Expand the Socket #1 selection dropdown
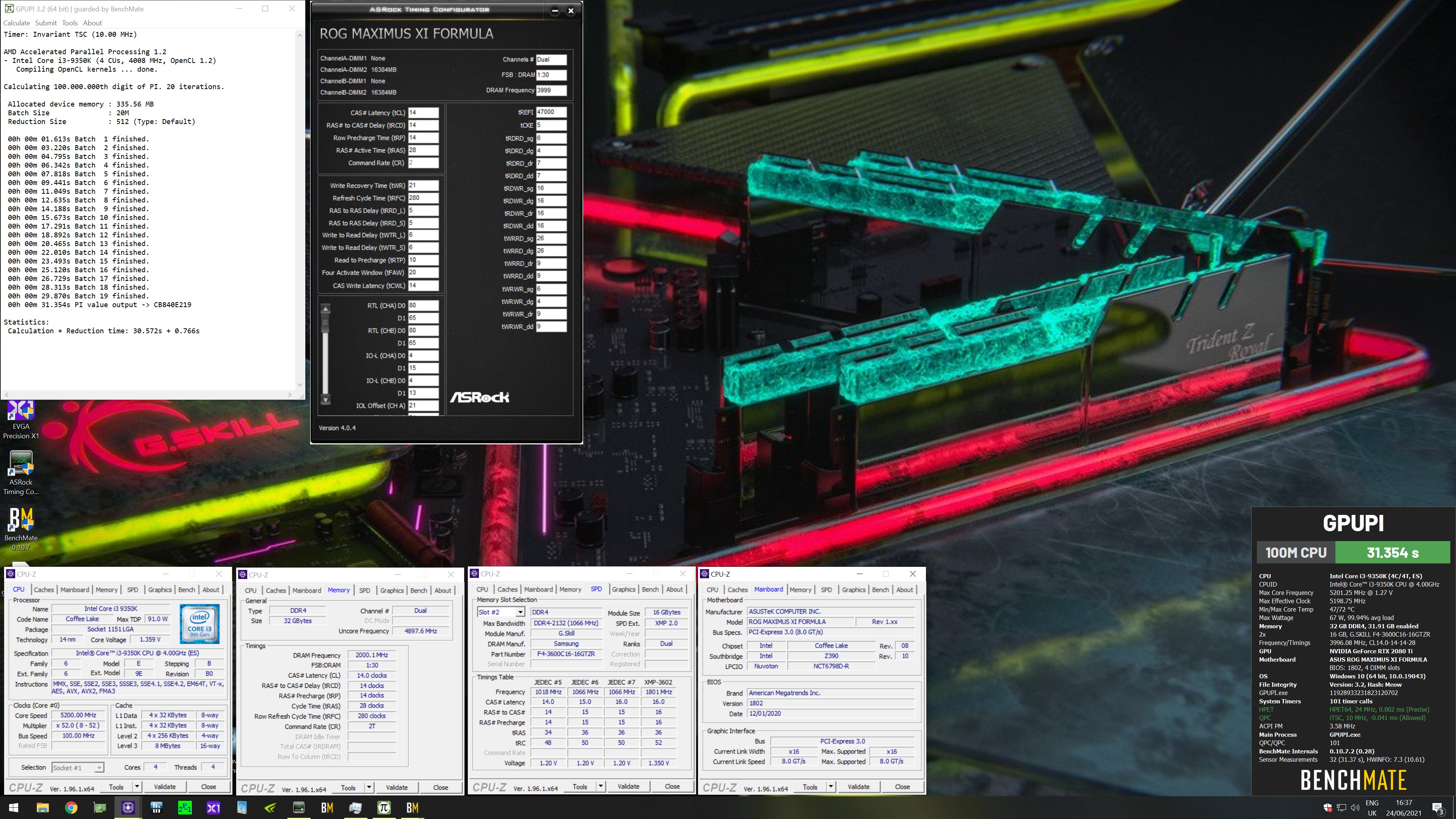 [99, 767]
